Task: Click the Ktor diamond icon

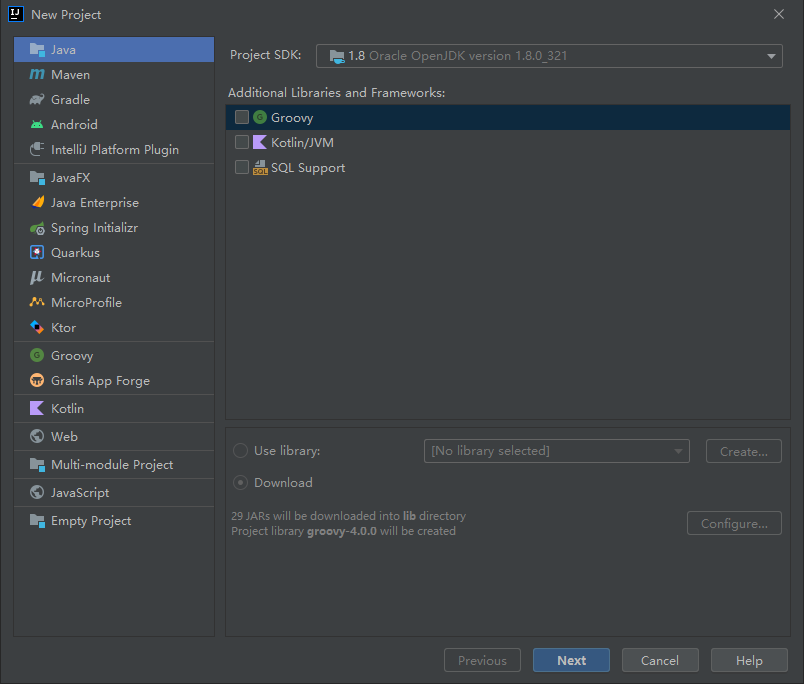Action: (x=37, y=327)
